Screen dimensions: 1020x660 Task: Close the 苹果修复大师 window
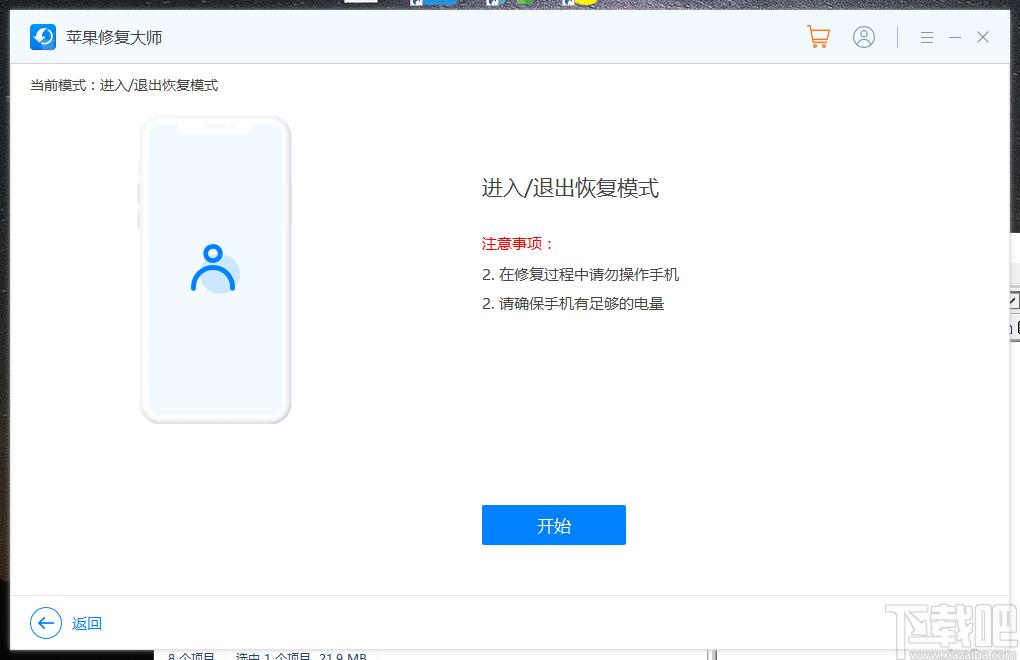pos(983,37)
